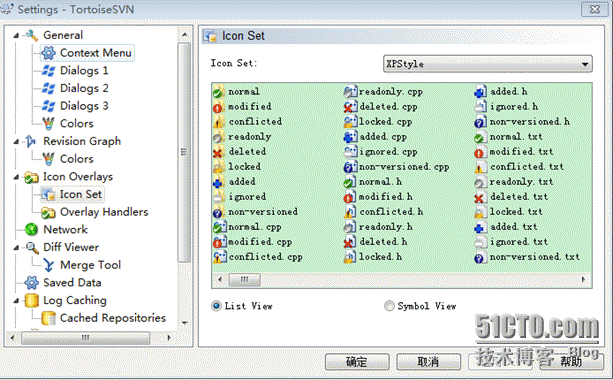
Task: Collapse the Diff Viewer tree node
Action: (x=16, y=247)
